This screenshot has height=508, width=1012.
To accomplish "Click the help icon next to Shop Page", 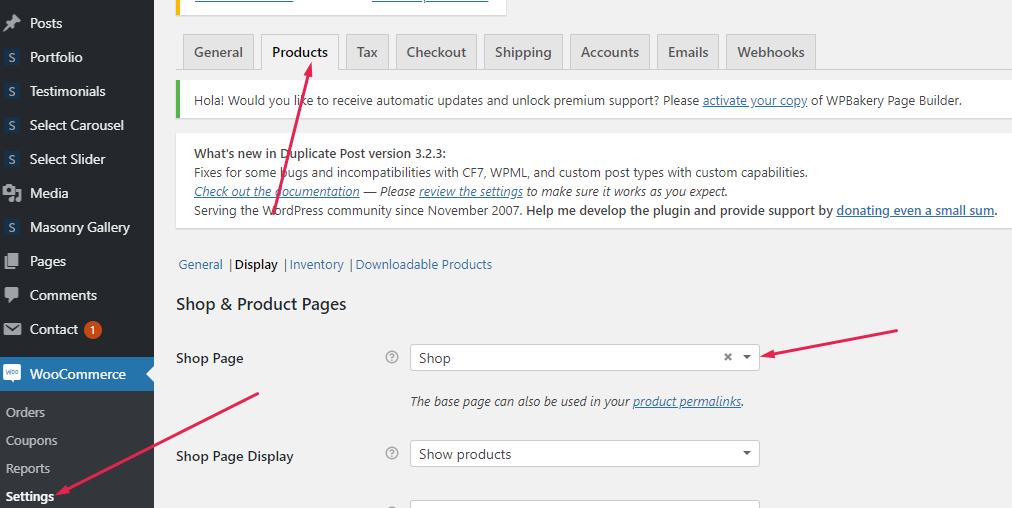I will pos(392,357).
